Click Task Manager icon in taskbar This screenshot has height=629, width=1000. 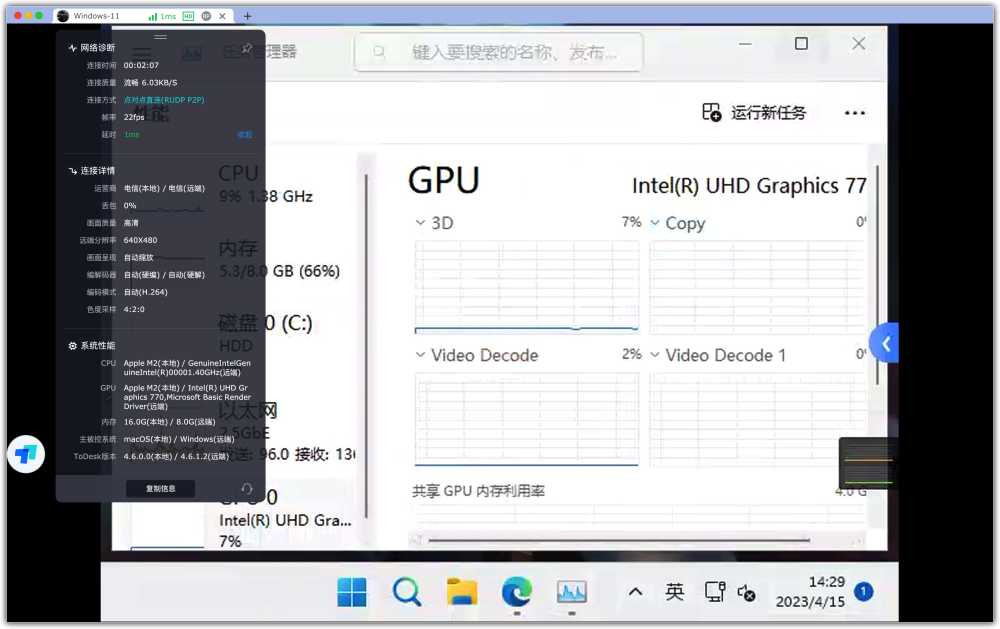(x=571, y=593)
